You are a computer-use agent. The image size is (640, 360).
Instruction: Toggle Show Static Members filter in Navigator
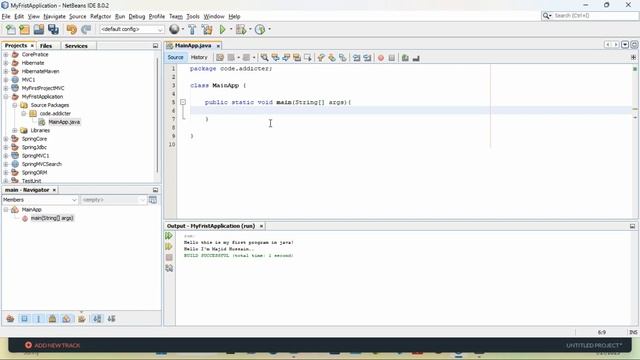39,319
